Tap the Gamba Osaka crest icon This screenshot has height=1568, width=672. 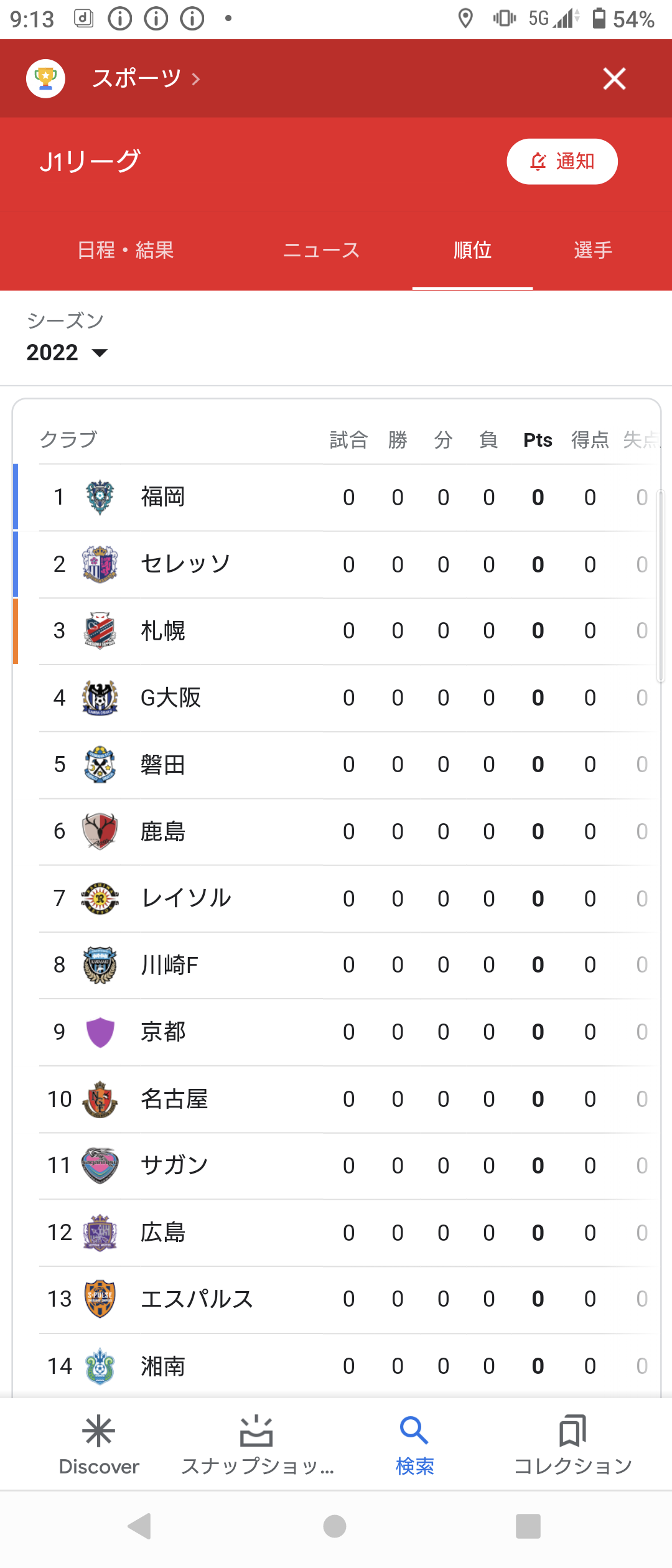(x=100, y=698)
